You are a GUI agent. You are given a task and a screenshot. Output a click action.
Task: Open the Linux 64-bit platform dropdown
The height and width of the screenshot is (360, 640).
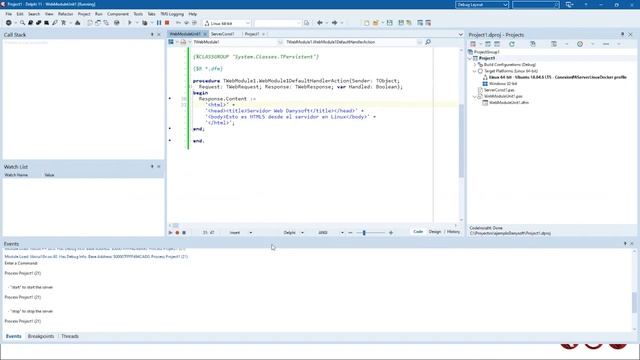[227, 23]
